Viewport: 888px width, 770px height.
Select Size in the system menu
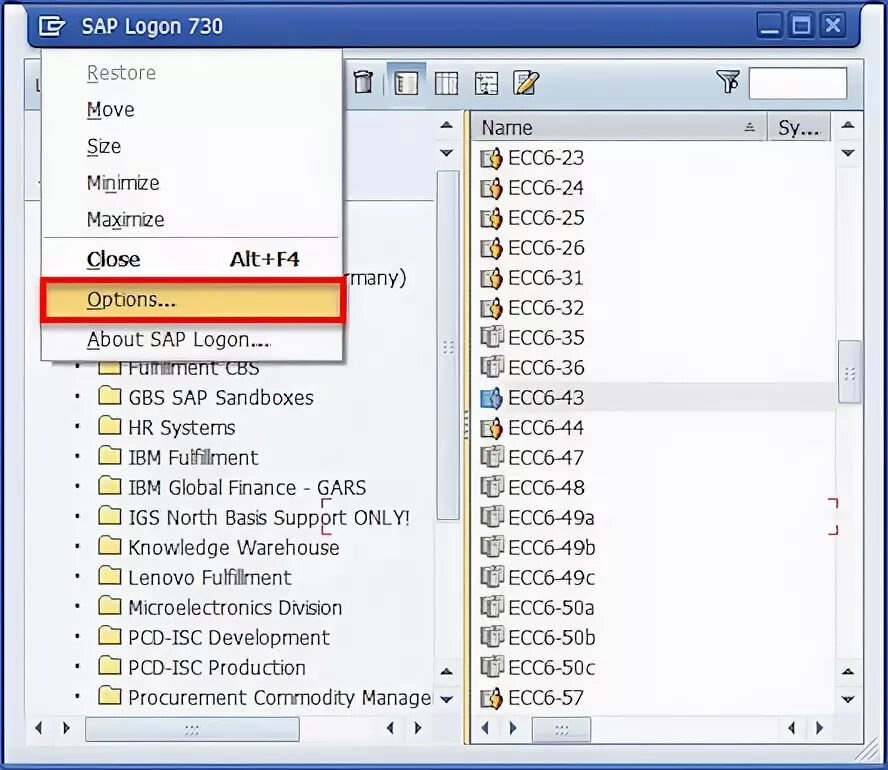[193, 146]
